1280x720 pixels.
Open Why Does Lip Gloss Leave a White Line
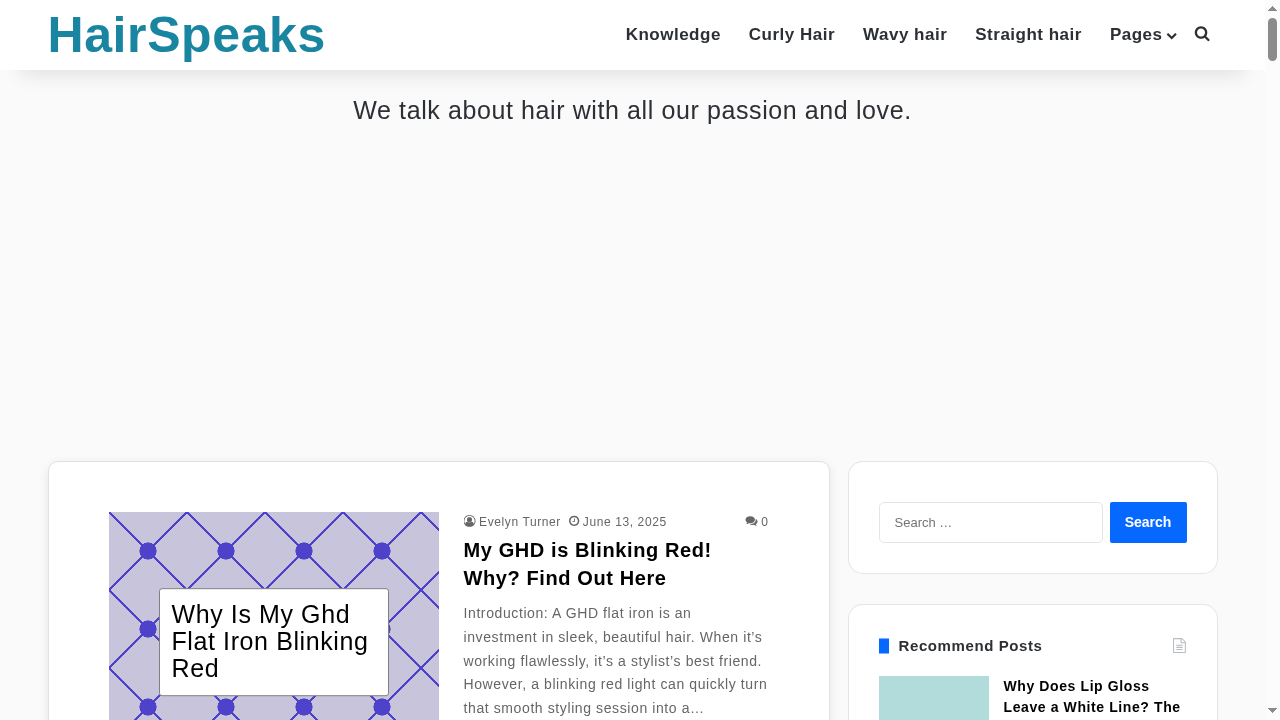(1093, 696)
